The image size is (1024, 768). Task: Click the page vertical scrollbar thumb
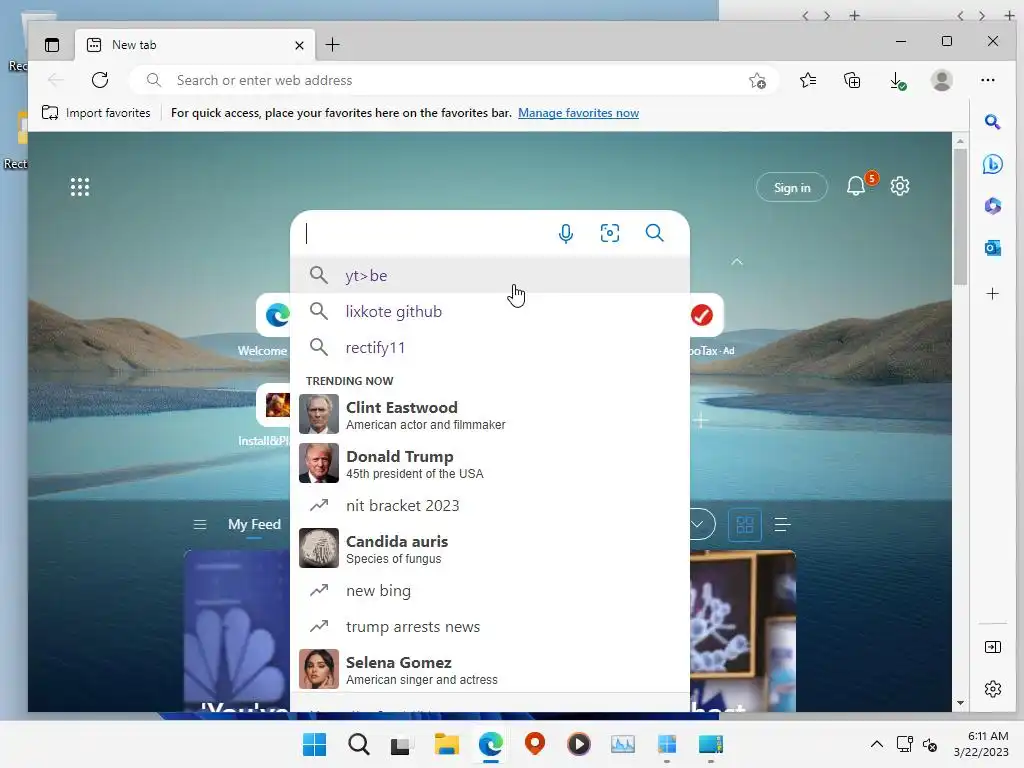coord(960,217)
